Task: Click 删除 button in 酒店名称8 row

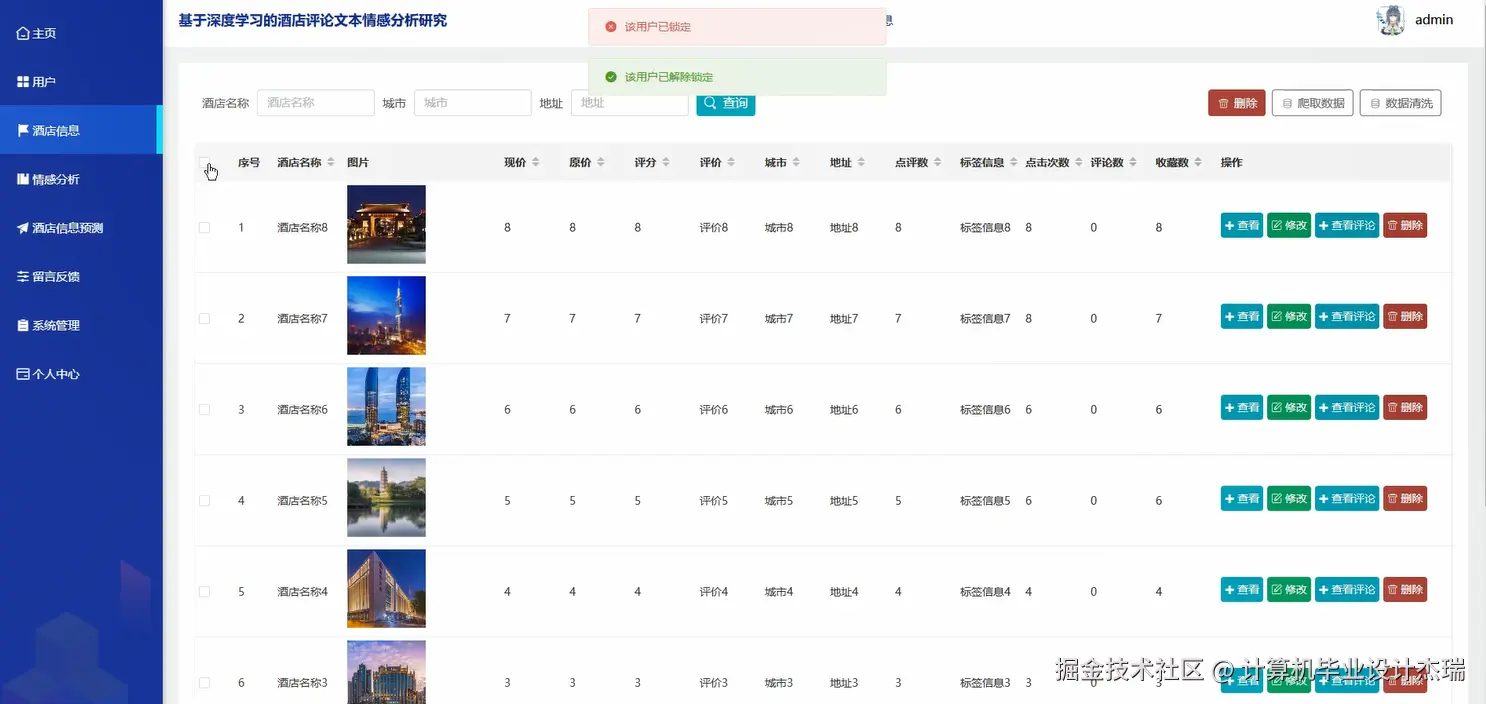Action: [x=1405, y=226]
